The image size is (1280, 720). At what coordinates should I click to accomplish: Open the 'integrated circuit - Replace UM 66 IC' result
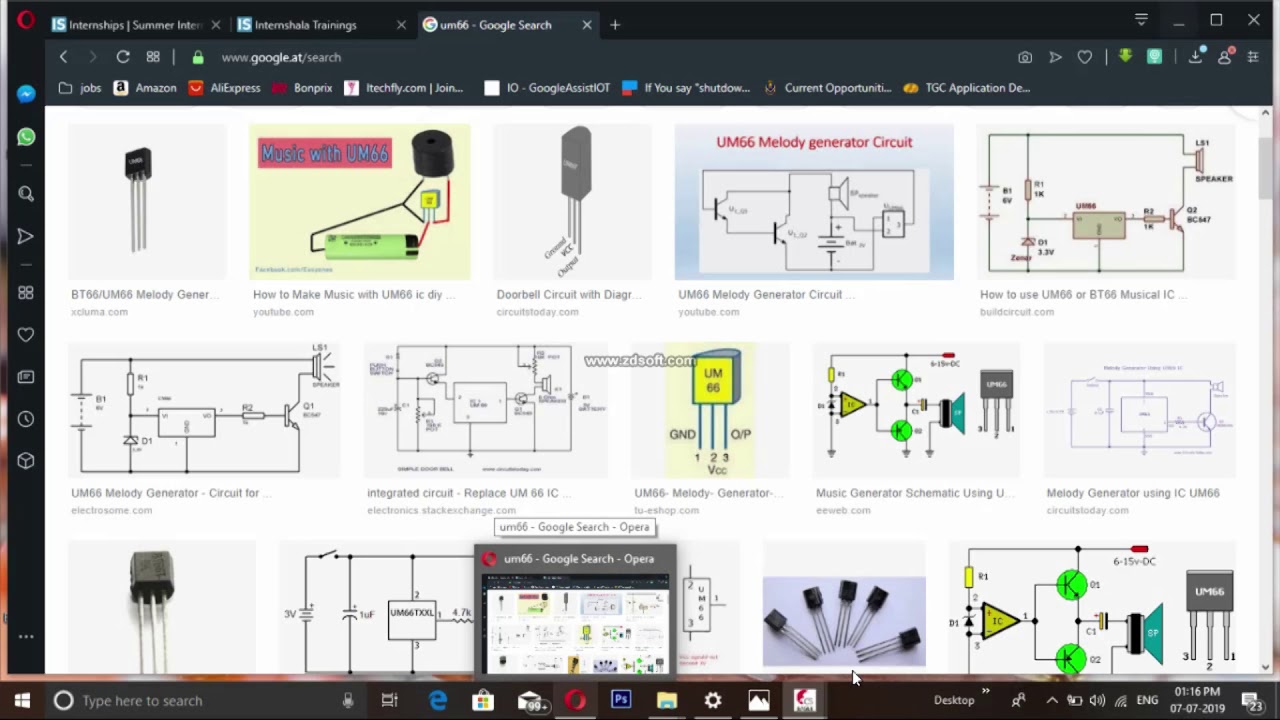click(485, 410)
